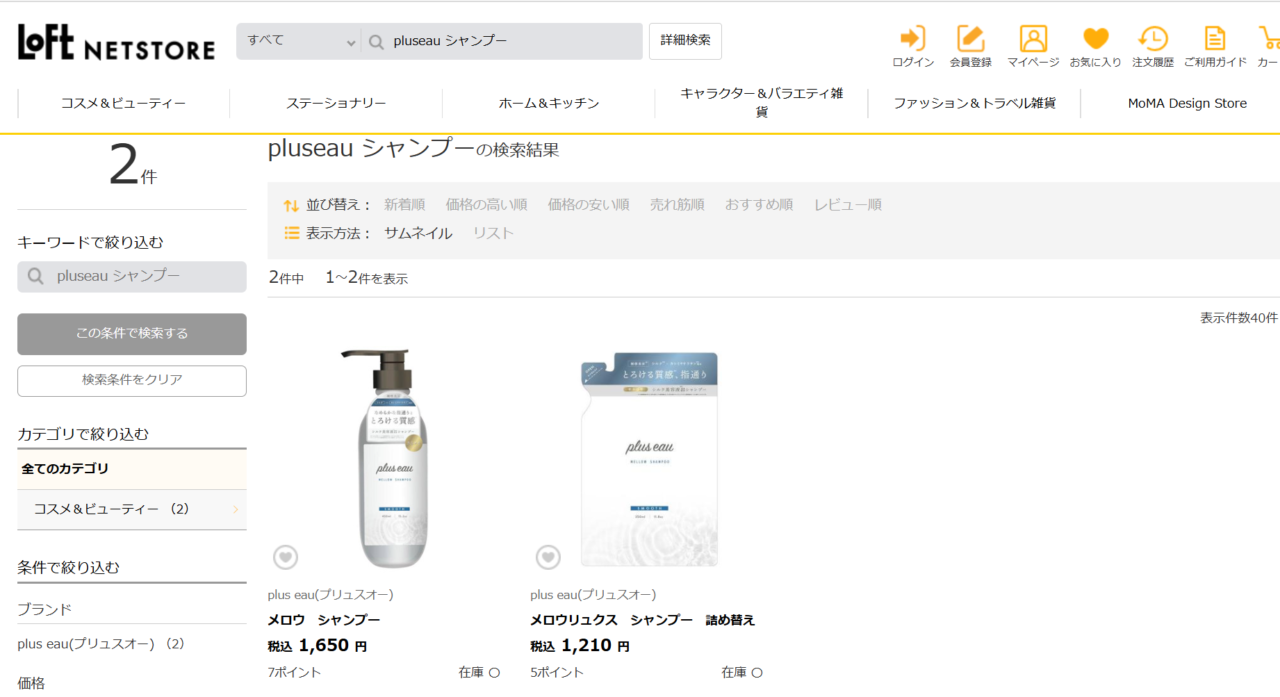Sort results by 売れ筋順

[x=677, y=205]
